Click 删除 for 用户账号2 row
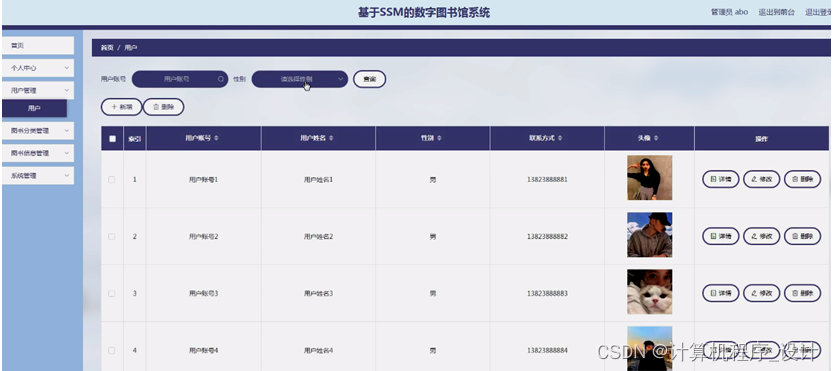Image resolution: width=834 pixels, height=371 pixels. [803, 237]
